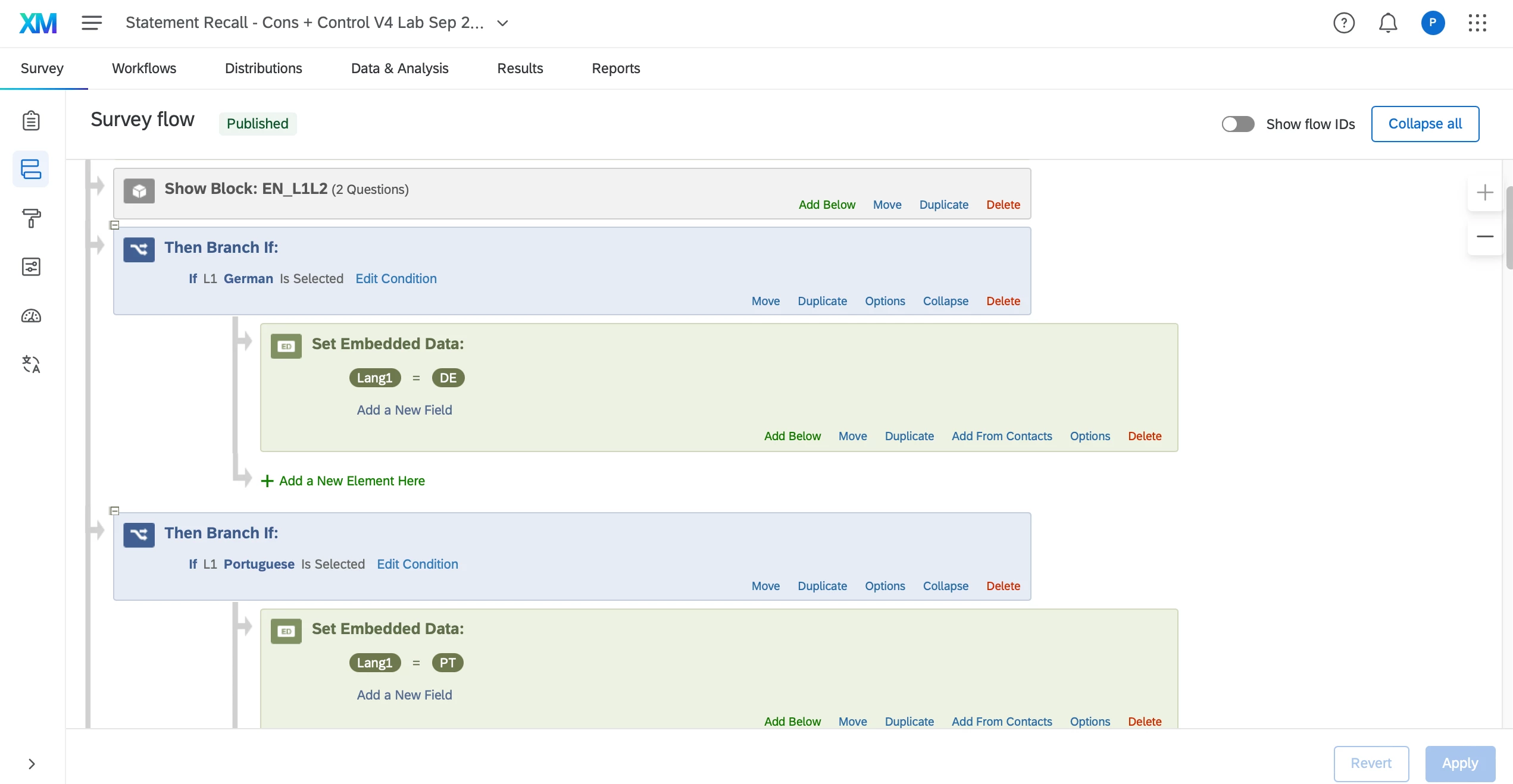
Task: Click the zoom in plus icon
Action: 1485,193
